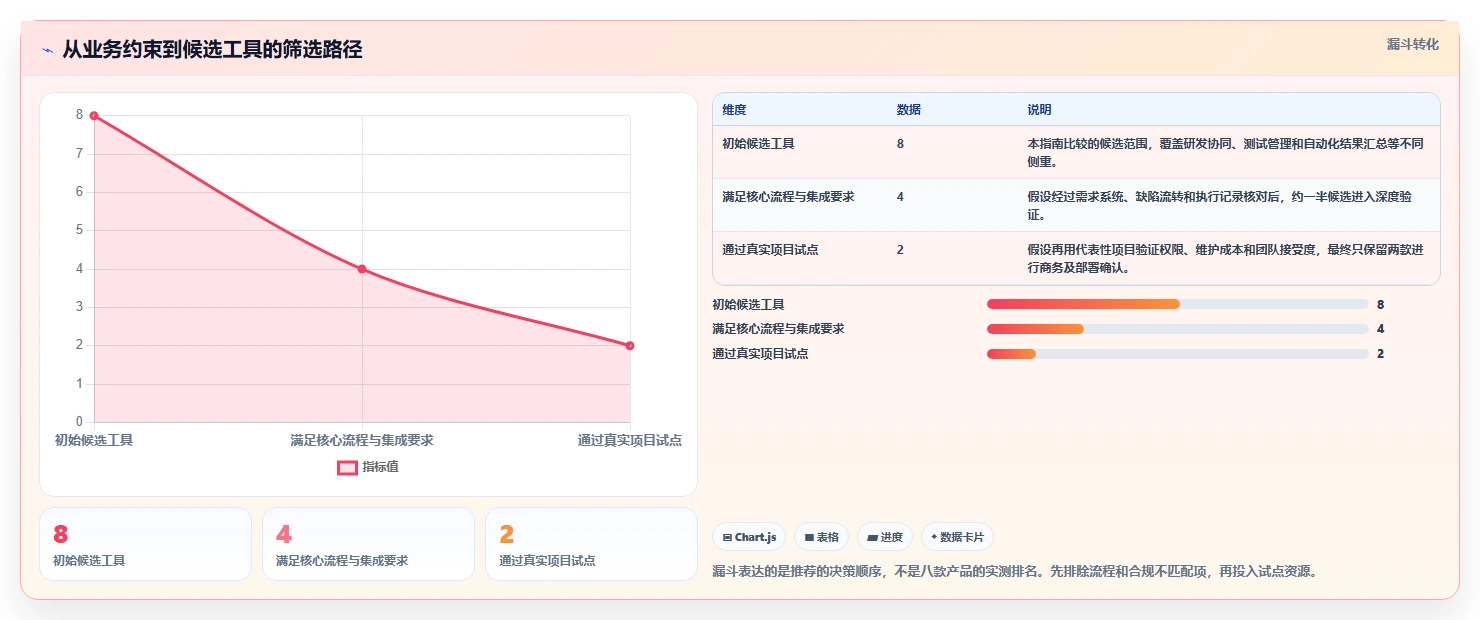Image resolution: width=1480 pixels, height=620 pixels.
Task: Click the x-axis label 初始候选工具
Action: pos(94,440)
